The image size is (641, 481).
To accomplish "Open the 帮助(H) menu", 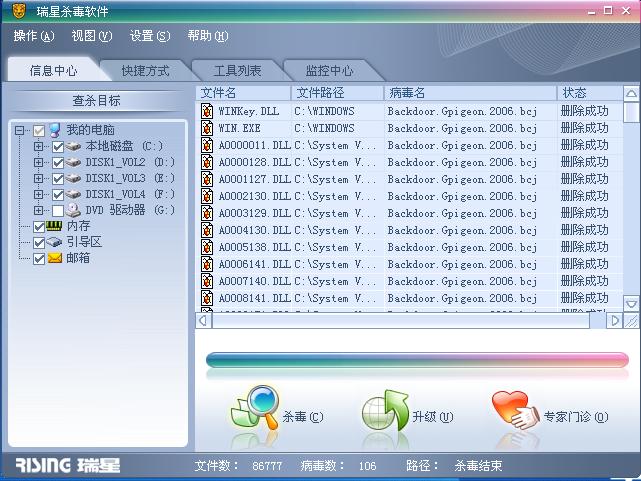I will tap(208, 36).
